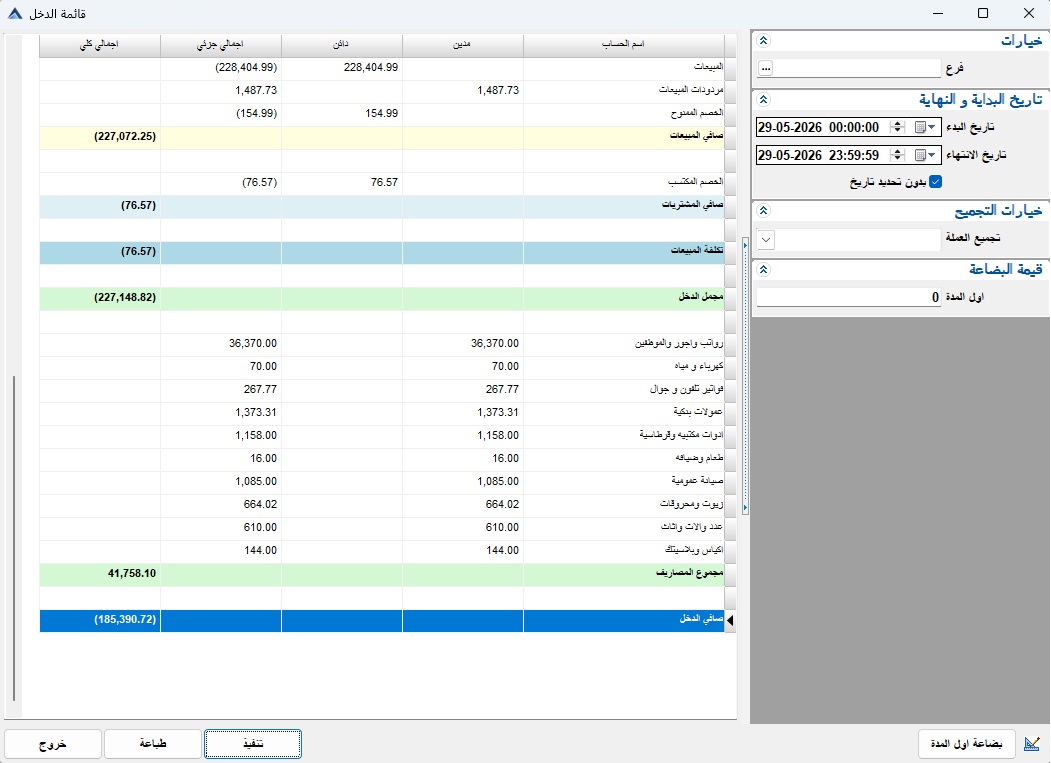Click the branch browse ellipsis button
1051x763 pixels.
[766, 68]
